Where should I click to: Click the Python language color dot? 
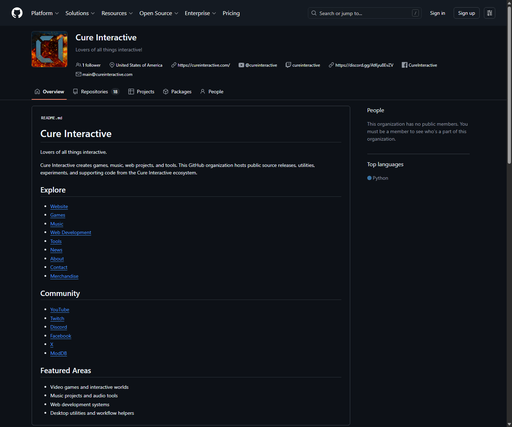click(369, 178)
